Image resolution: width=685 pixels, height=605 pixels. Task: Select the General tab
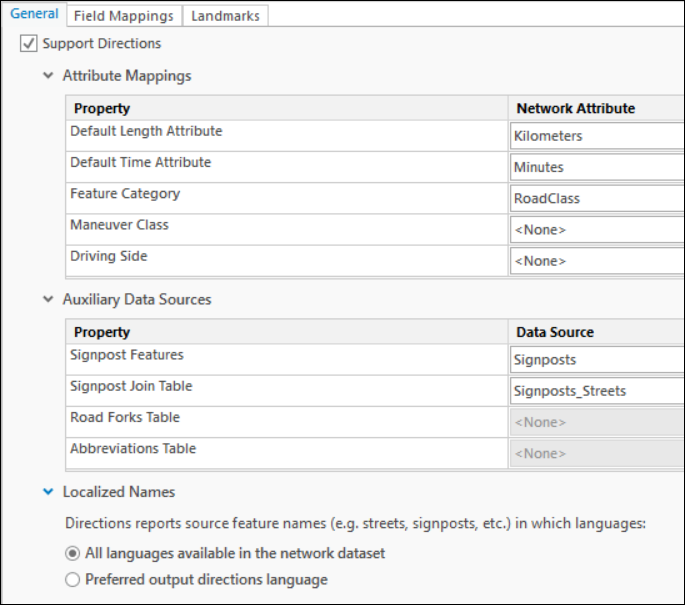(x=34, y=15)
